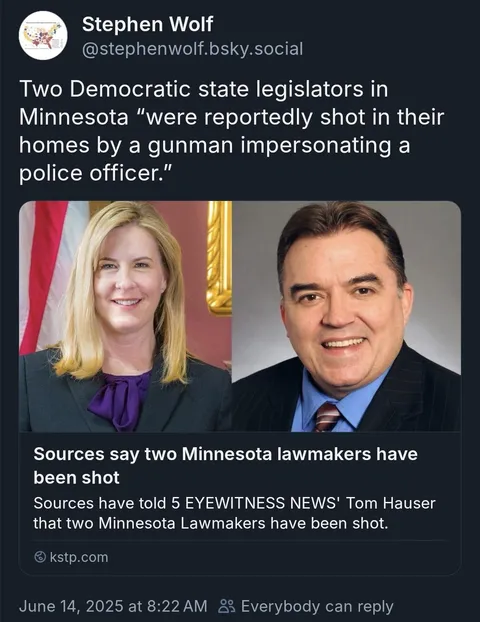Click "that two Minnesota Lawmakers have been shot."

pos(211,523)
